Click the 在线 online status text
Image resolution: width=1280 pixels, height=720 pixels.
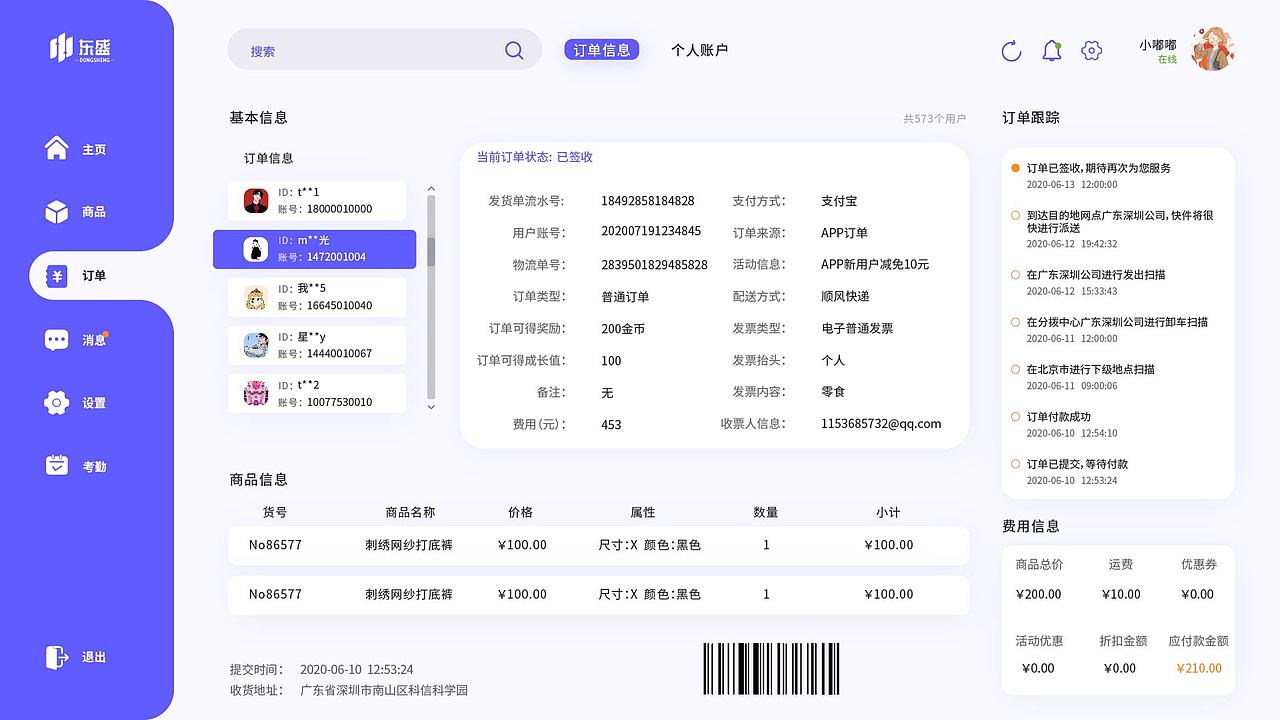[x=1167, y=60]
